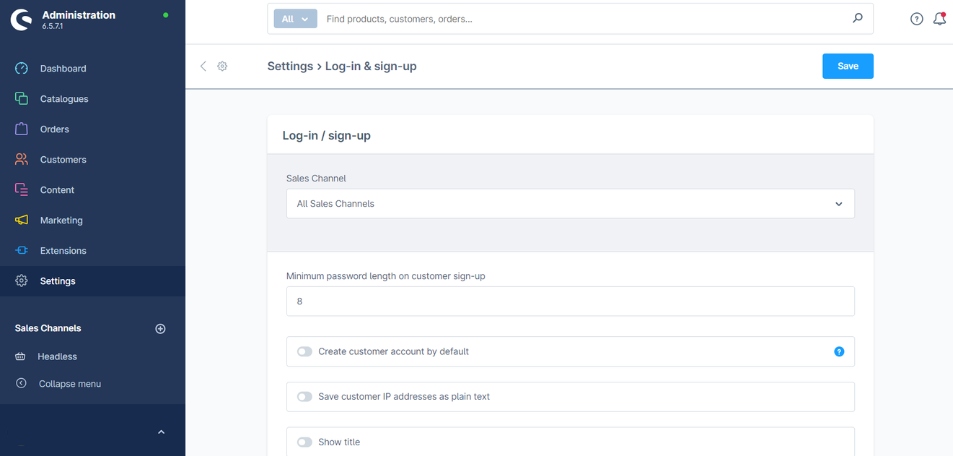
Task: Go to Dashboard in the sidebar
Action: pos(63,69)
